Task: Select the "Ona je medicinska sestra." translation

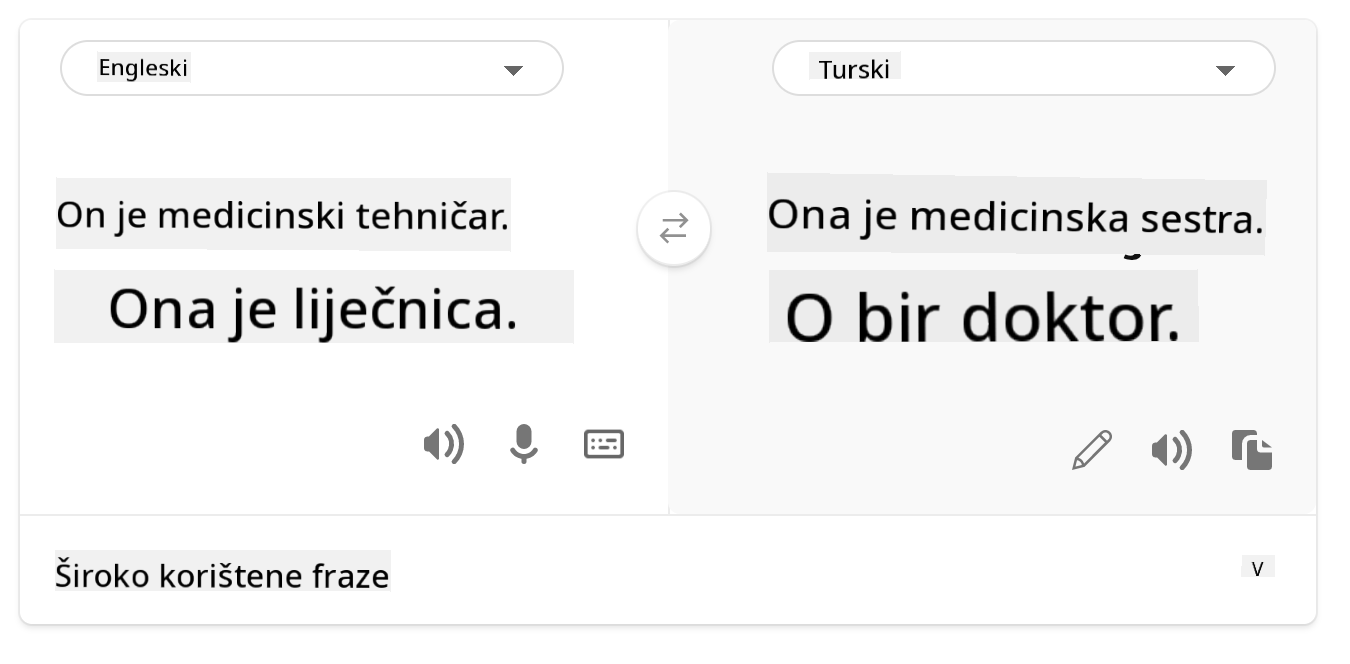Action: (1015, 216)
